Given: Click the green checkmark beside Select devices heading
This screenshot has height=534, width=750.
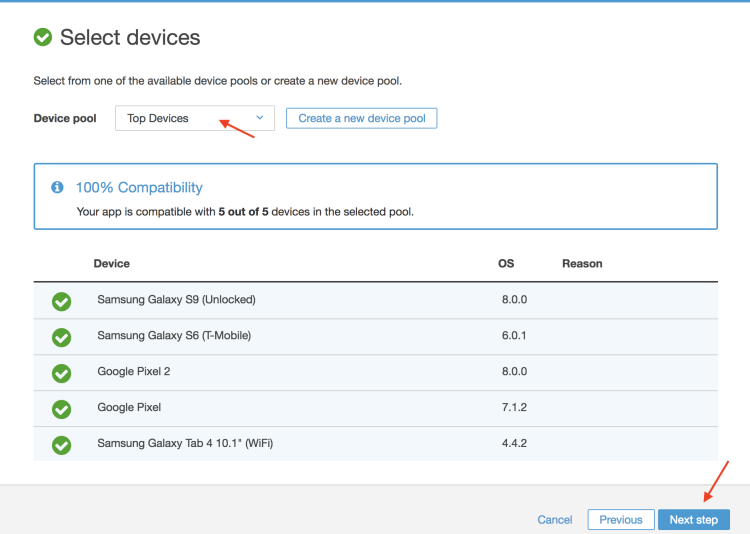Looking at the screenshot, I should coord(43,38).
